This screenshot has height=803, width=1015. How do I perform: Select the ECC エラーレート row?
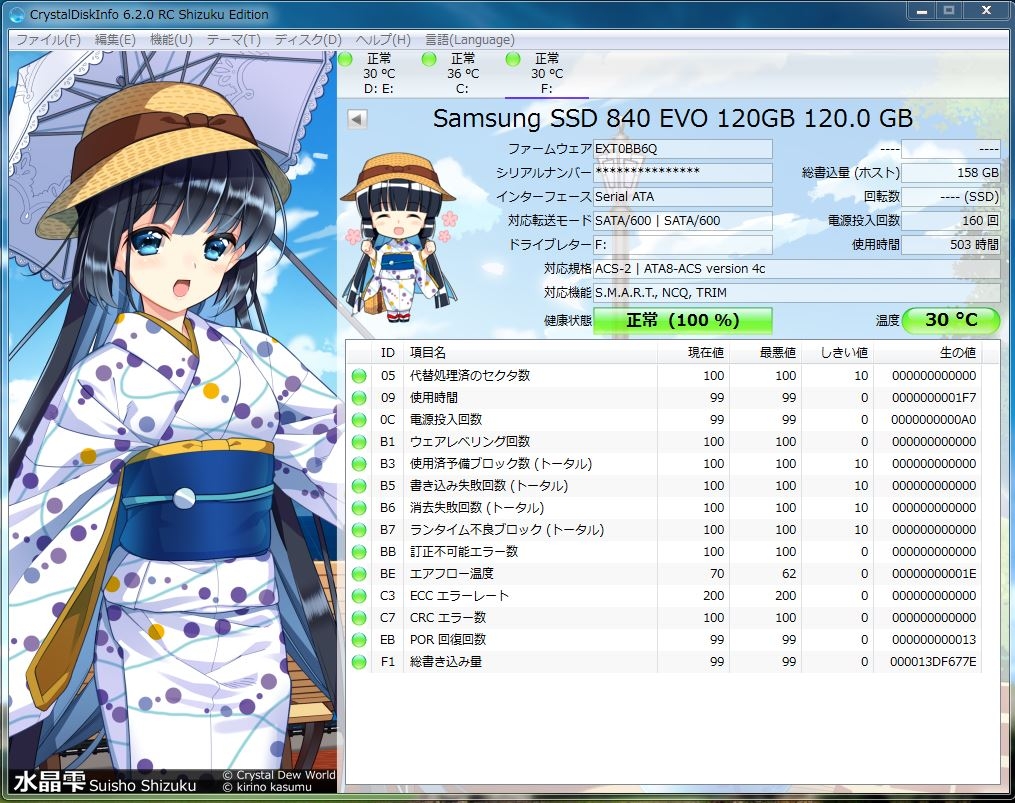[x=664, y=596]
